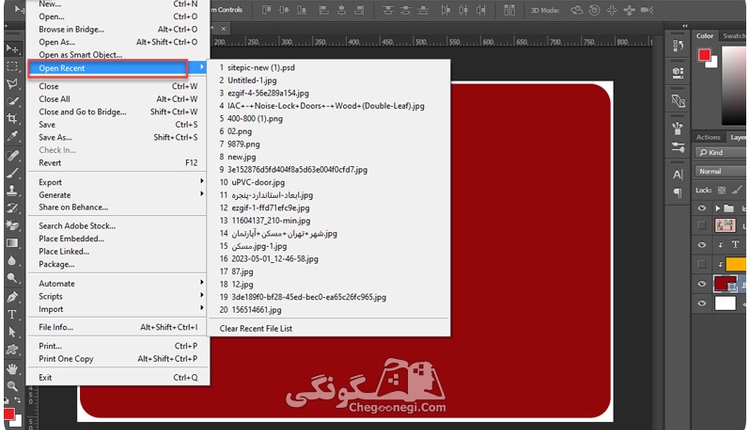Toggle lock image pixels brush icon
Image resolution: width=750 pixels, height=430 pixels.
click(738, 190)
